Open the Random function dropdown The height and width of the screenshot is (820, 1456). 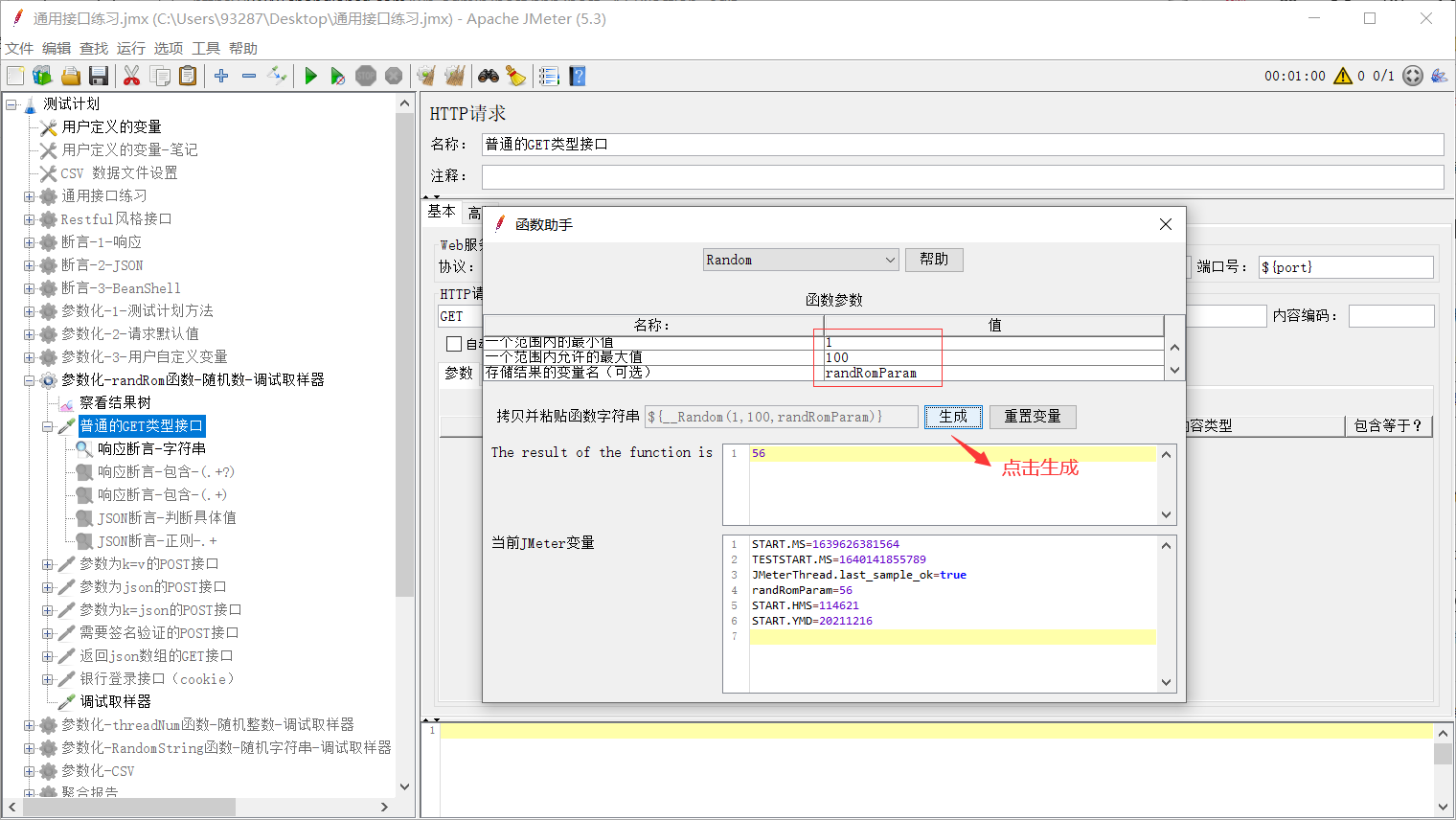tap(801, 260)
